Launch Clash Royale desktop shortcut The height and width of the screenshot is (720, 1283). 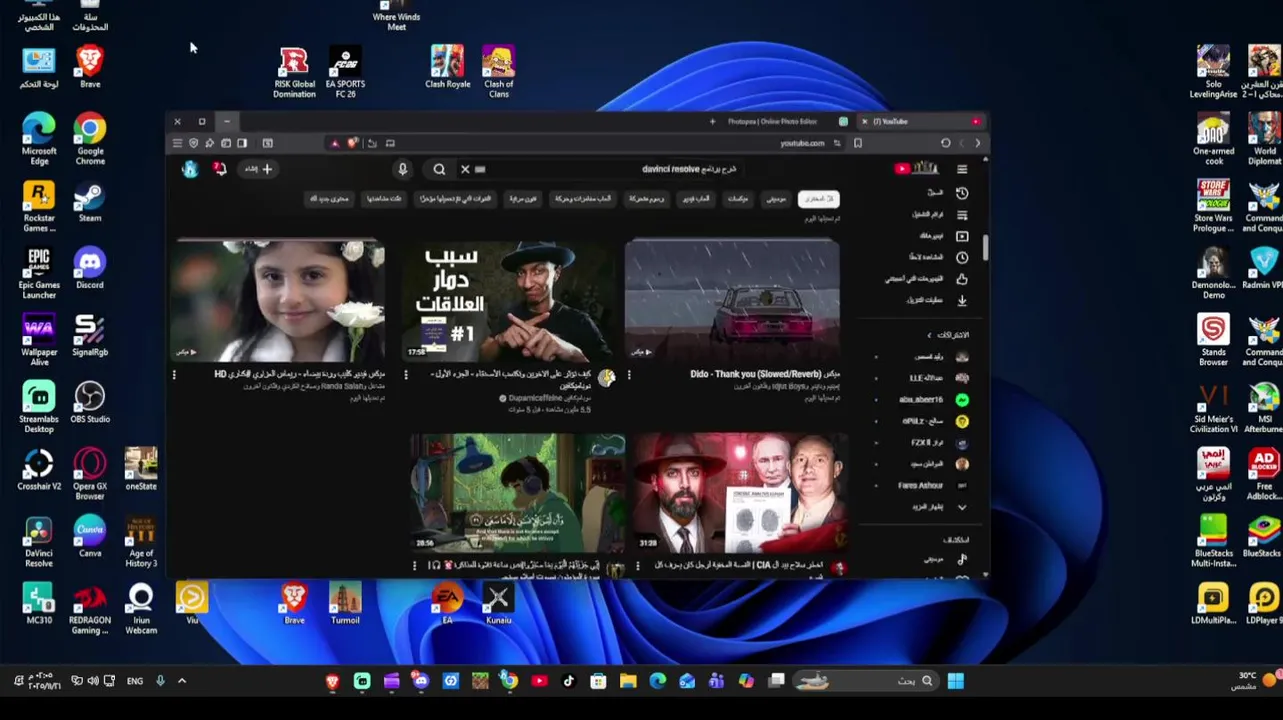(x=447, y=67)
